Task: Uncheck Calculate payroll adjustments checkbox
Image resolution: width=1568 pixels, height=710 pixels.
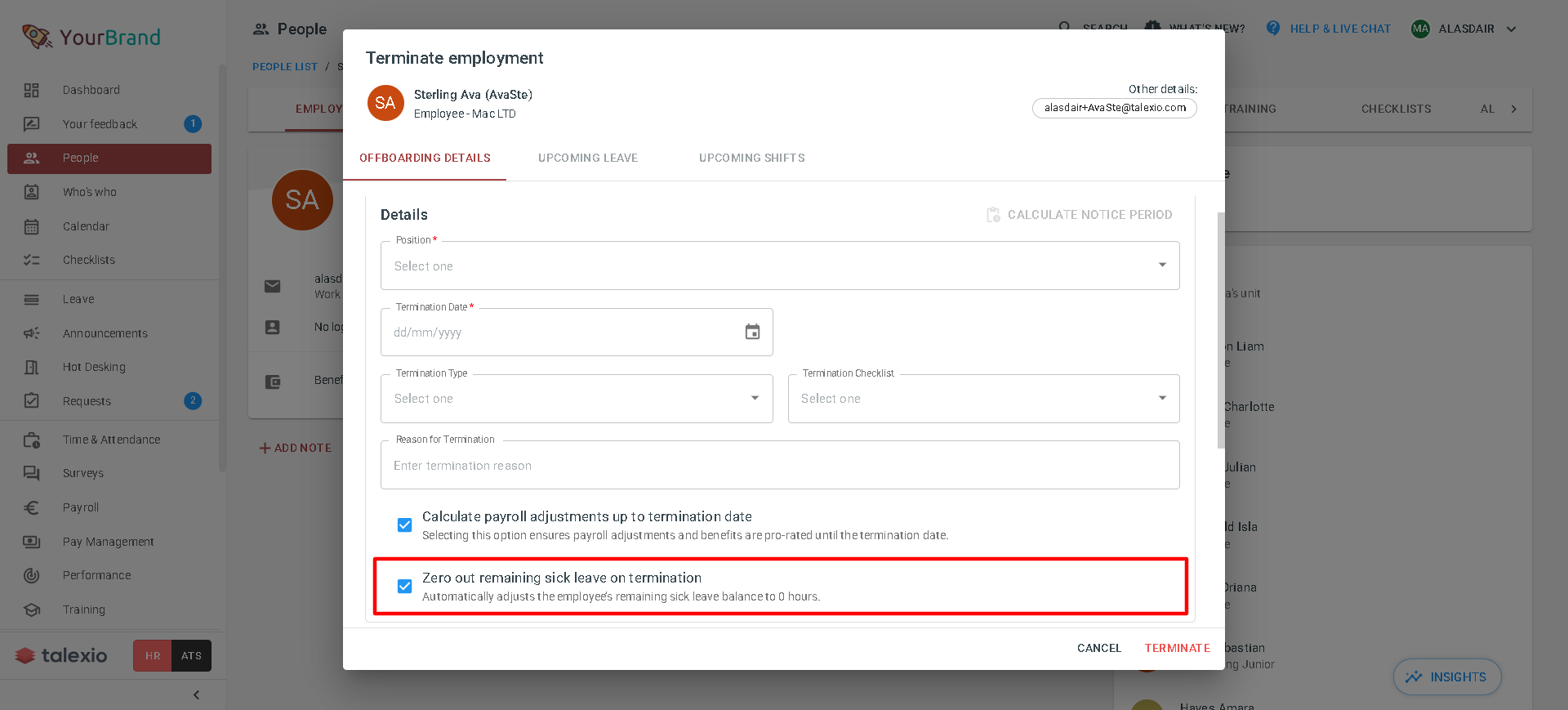Action: [404, 525]
